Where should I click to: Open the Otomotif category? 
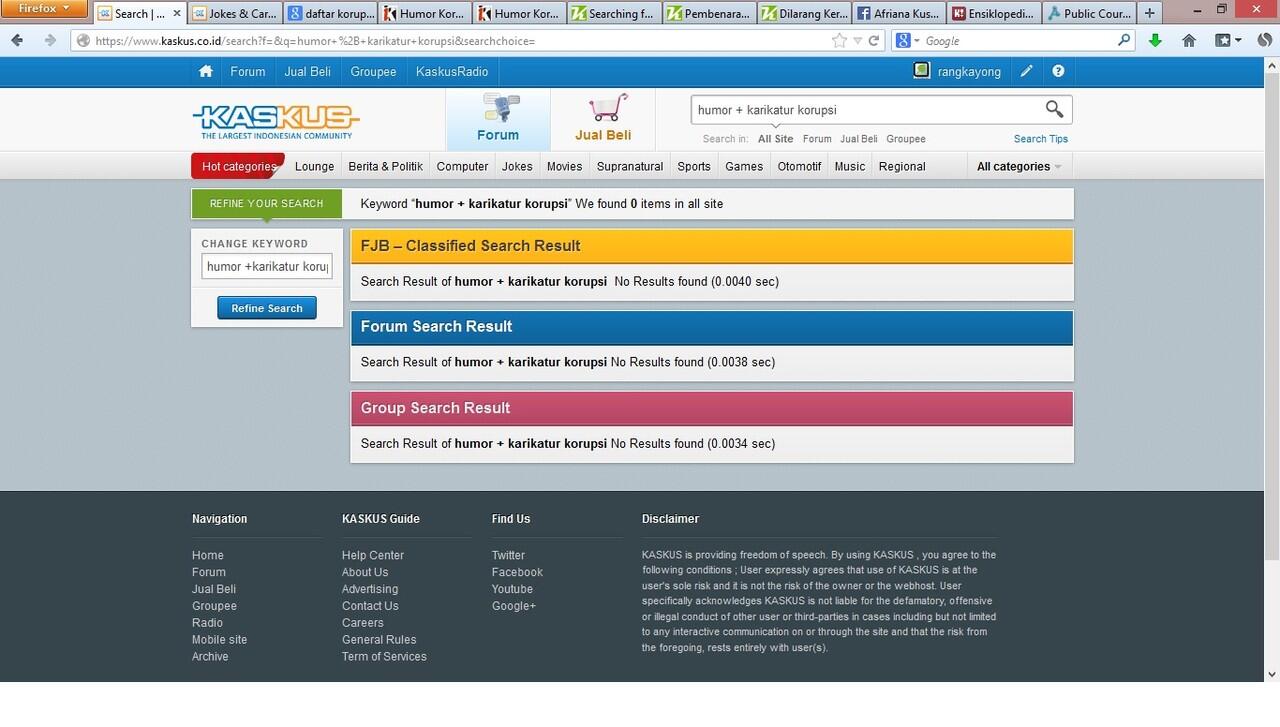(x=799, y=166)
